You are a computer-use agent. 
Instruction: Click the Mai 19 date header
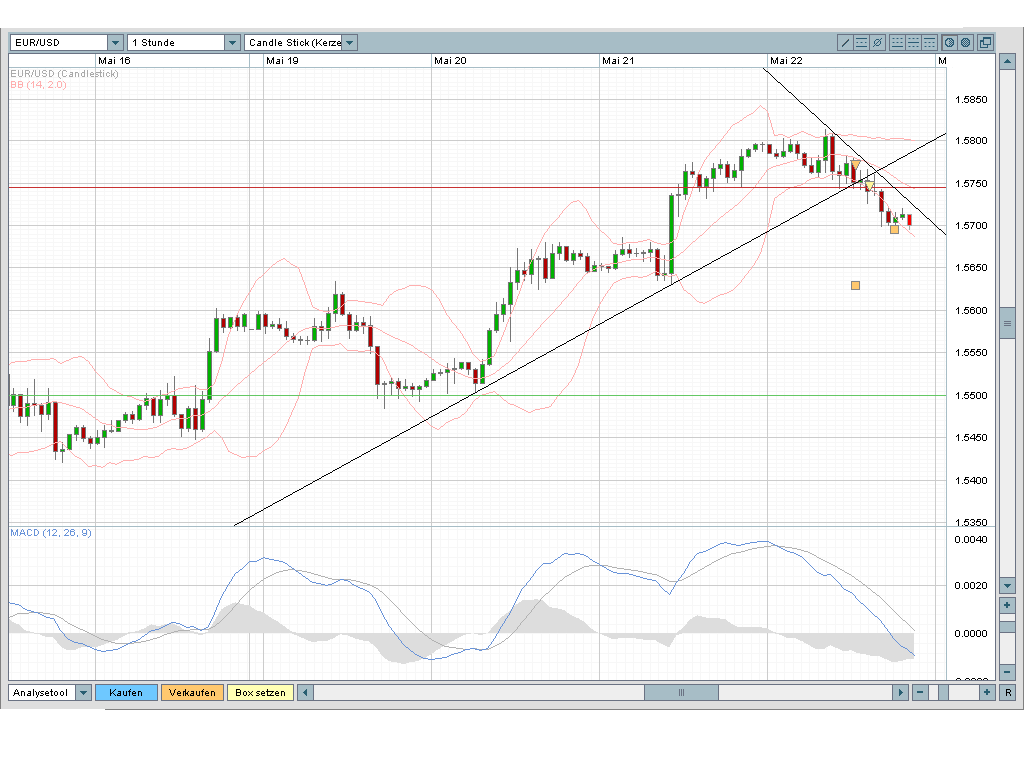282,61
